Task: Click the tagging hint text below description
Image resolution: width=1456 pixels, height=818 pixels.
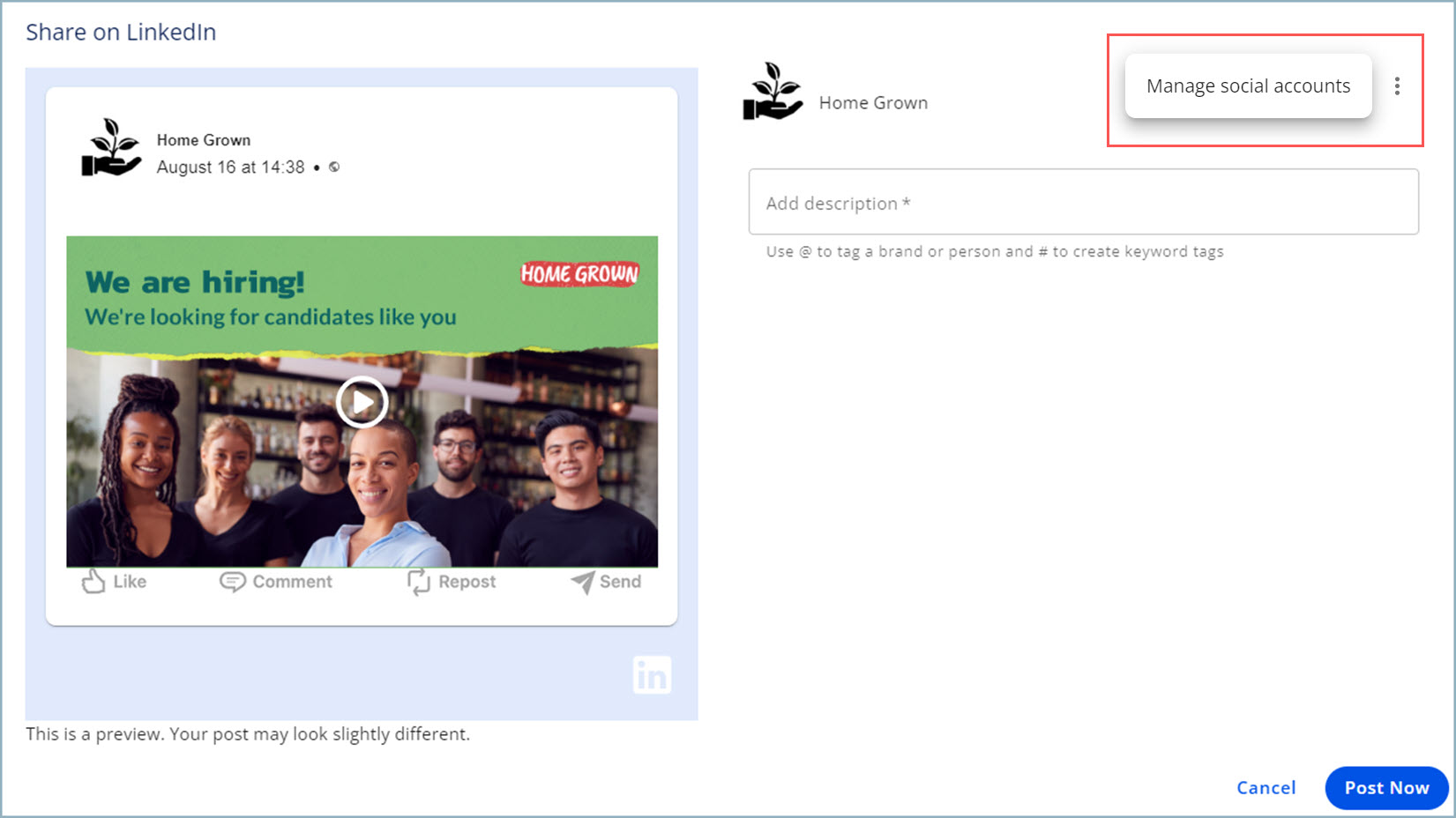Action: point(995,251)
